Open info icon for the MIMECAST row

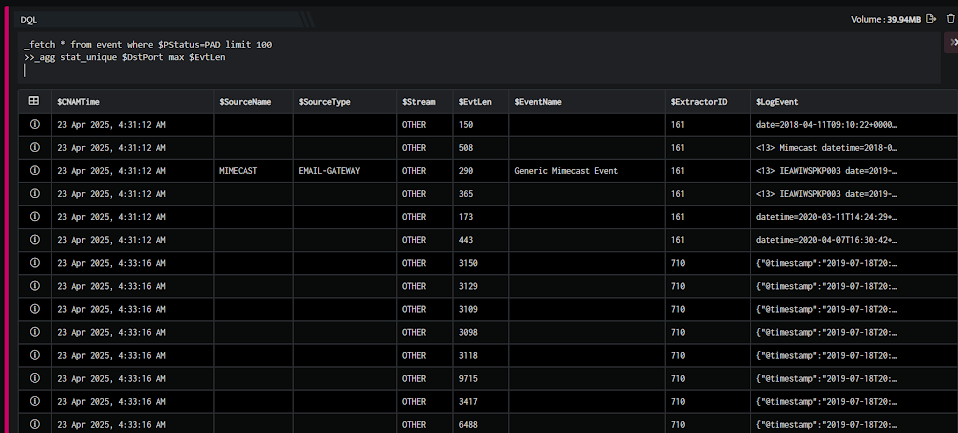click(35, 170)
